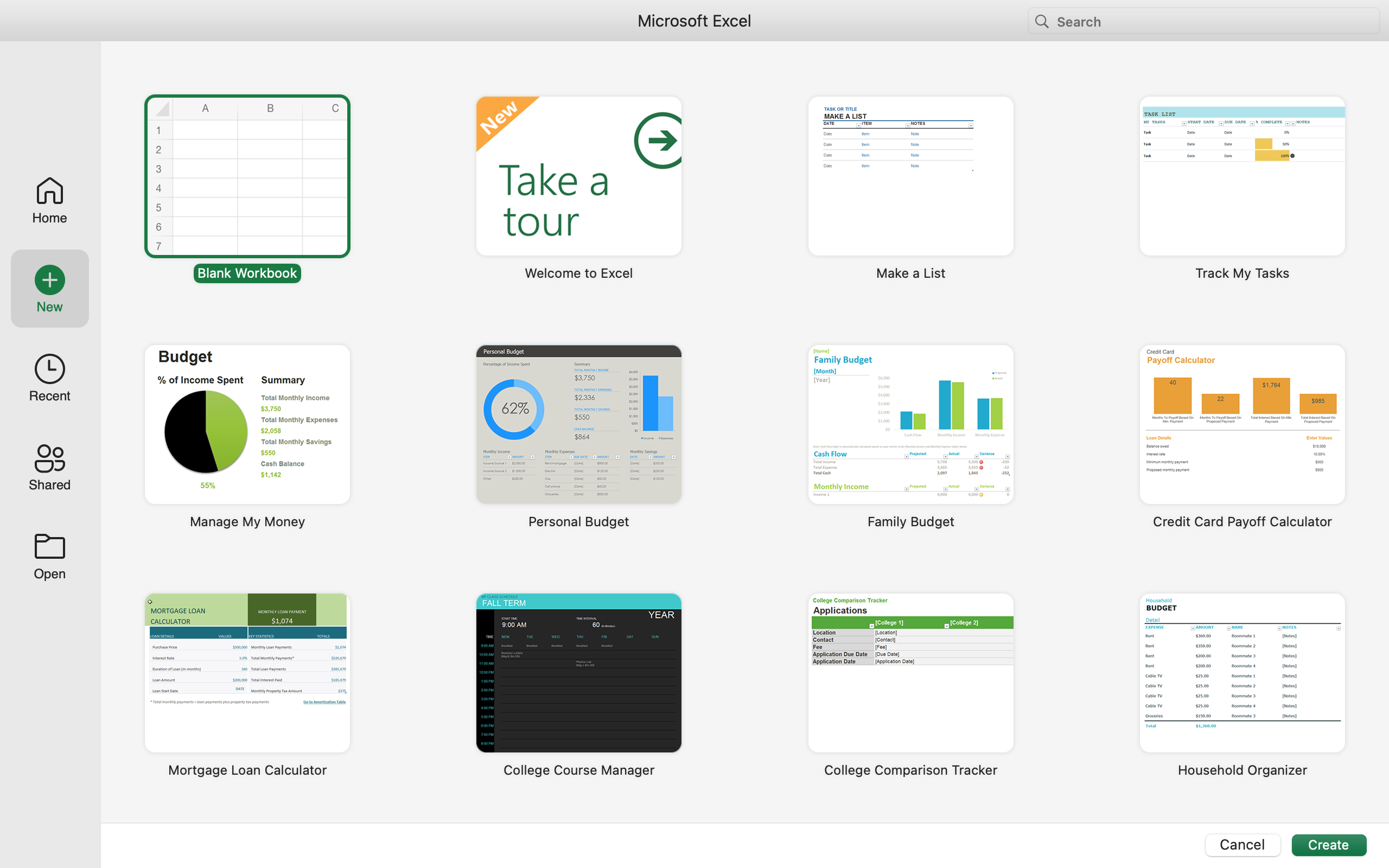
Task: Click the Personal Budget label text
Action: (x=578, y=522)
